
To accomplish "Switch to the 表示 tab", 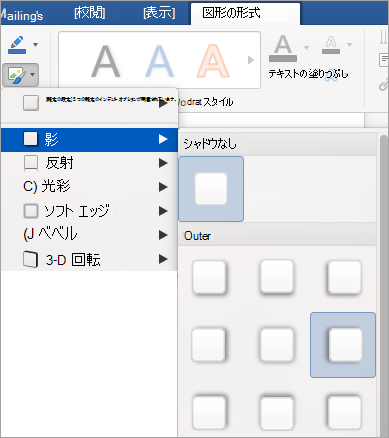I will pyautogui.click(x=159, y=13).
